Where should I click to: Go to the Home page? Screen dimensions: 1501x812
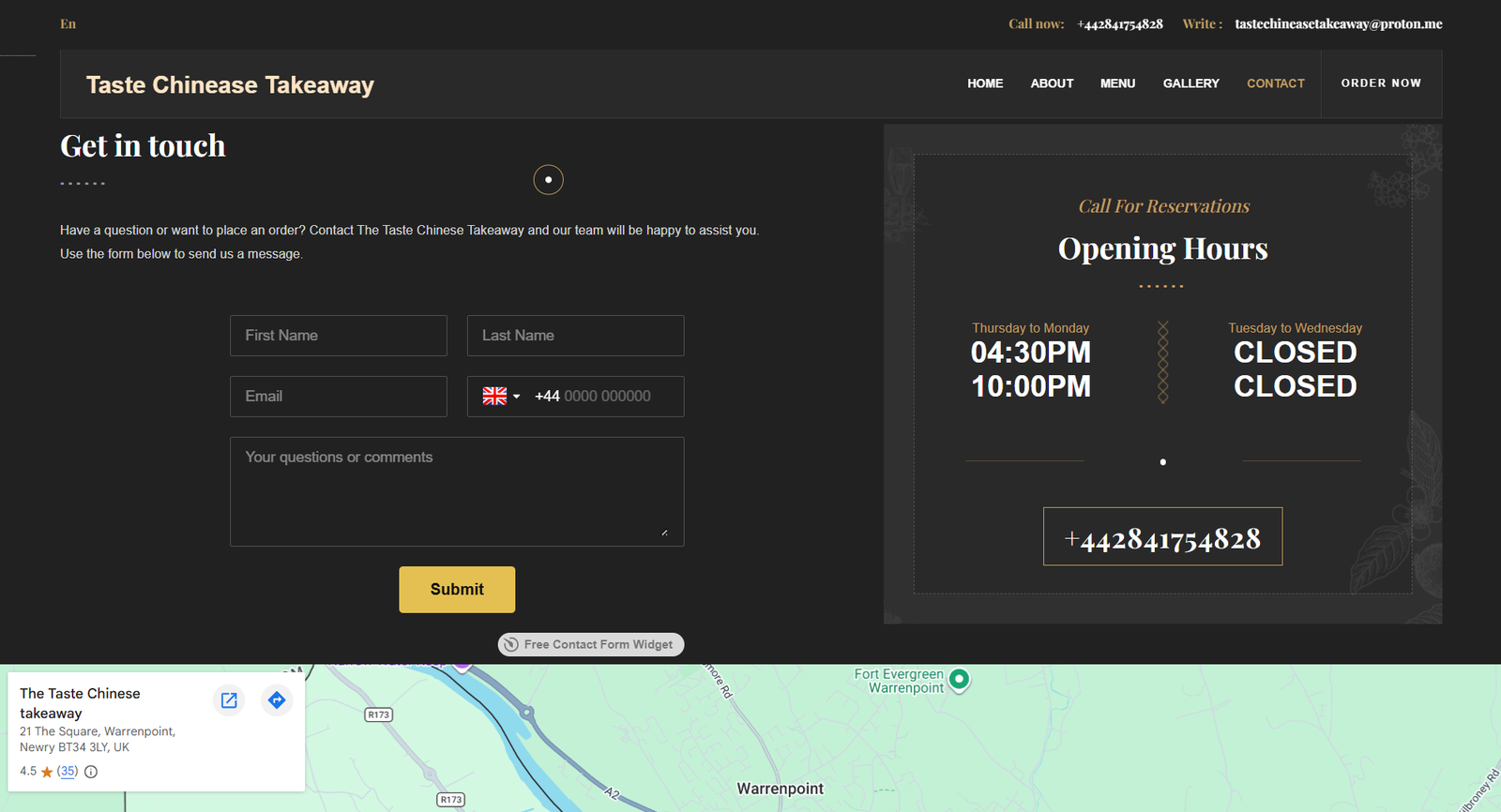click(985, 83)
